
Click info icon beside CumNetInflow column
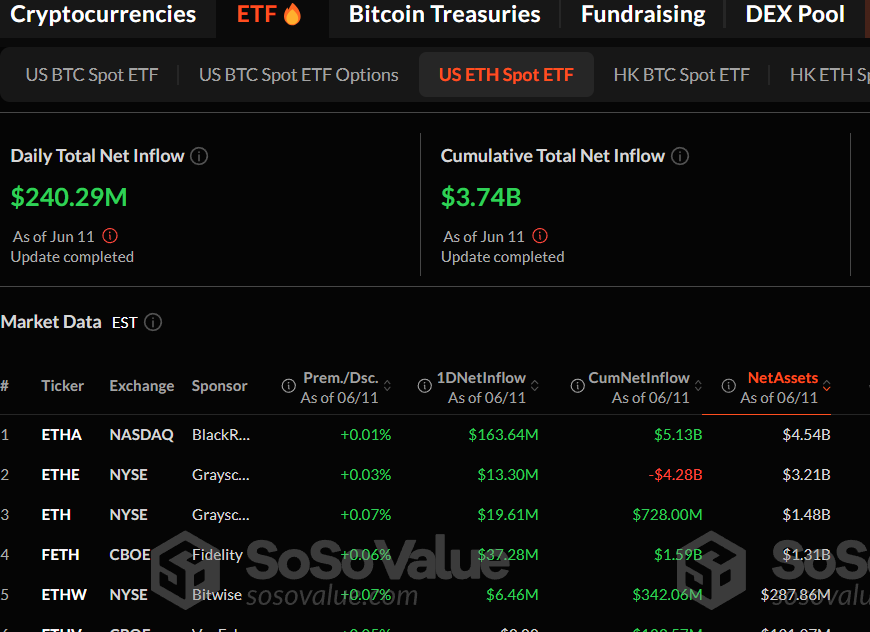coord(578,386)
